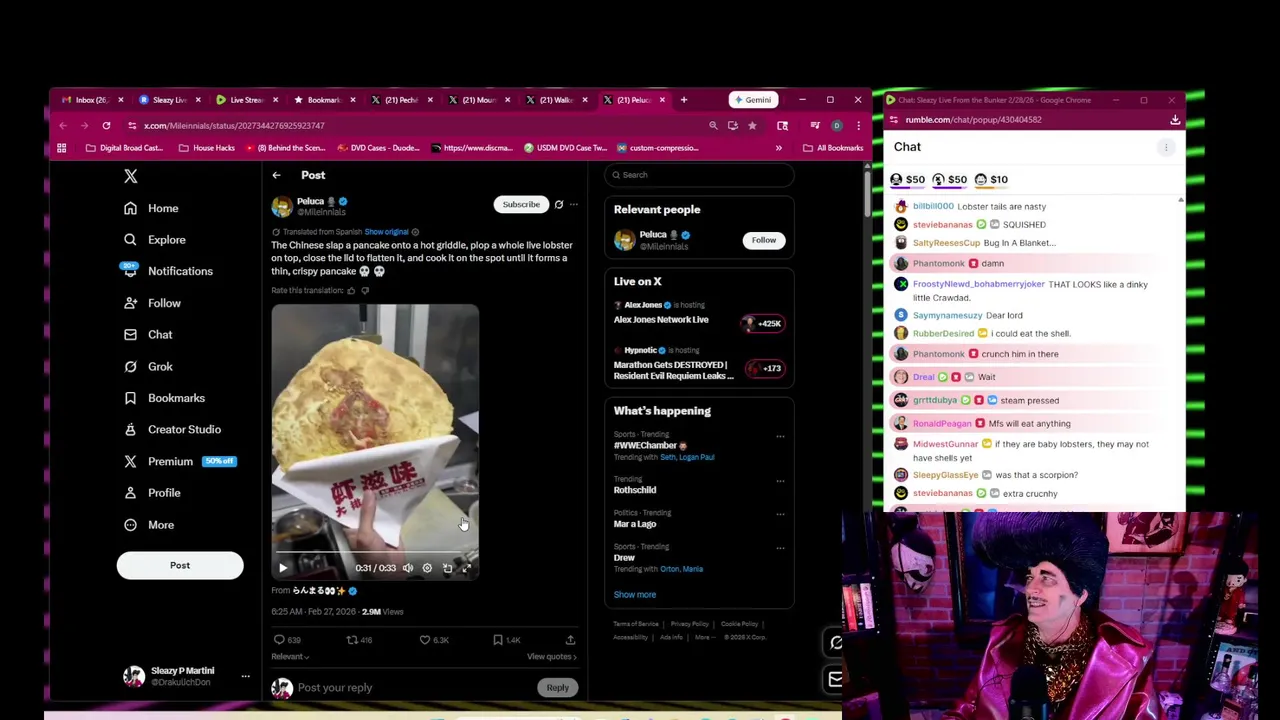Open Notifications in X sidebar
The image size is (1280, 720).
point(167,271)
